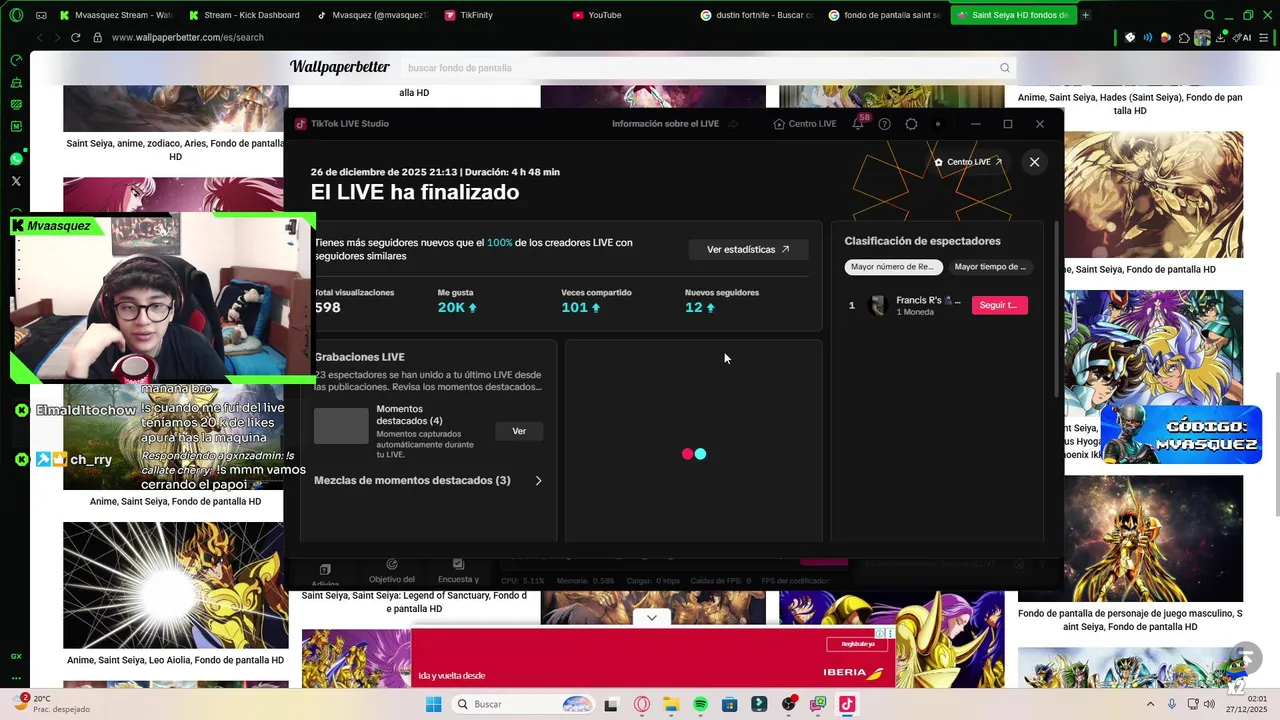
Task: Open GX Corner at sidebar bottom
Action: 16,656
